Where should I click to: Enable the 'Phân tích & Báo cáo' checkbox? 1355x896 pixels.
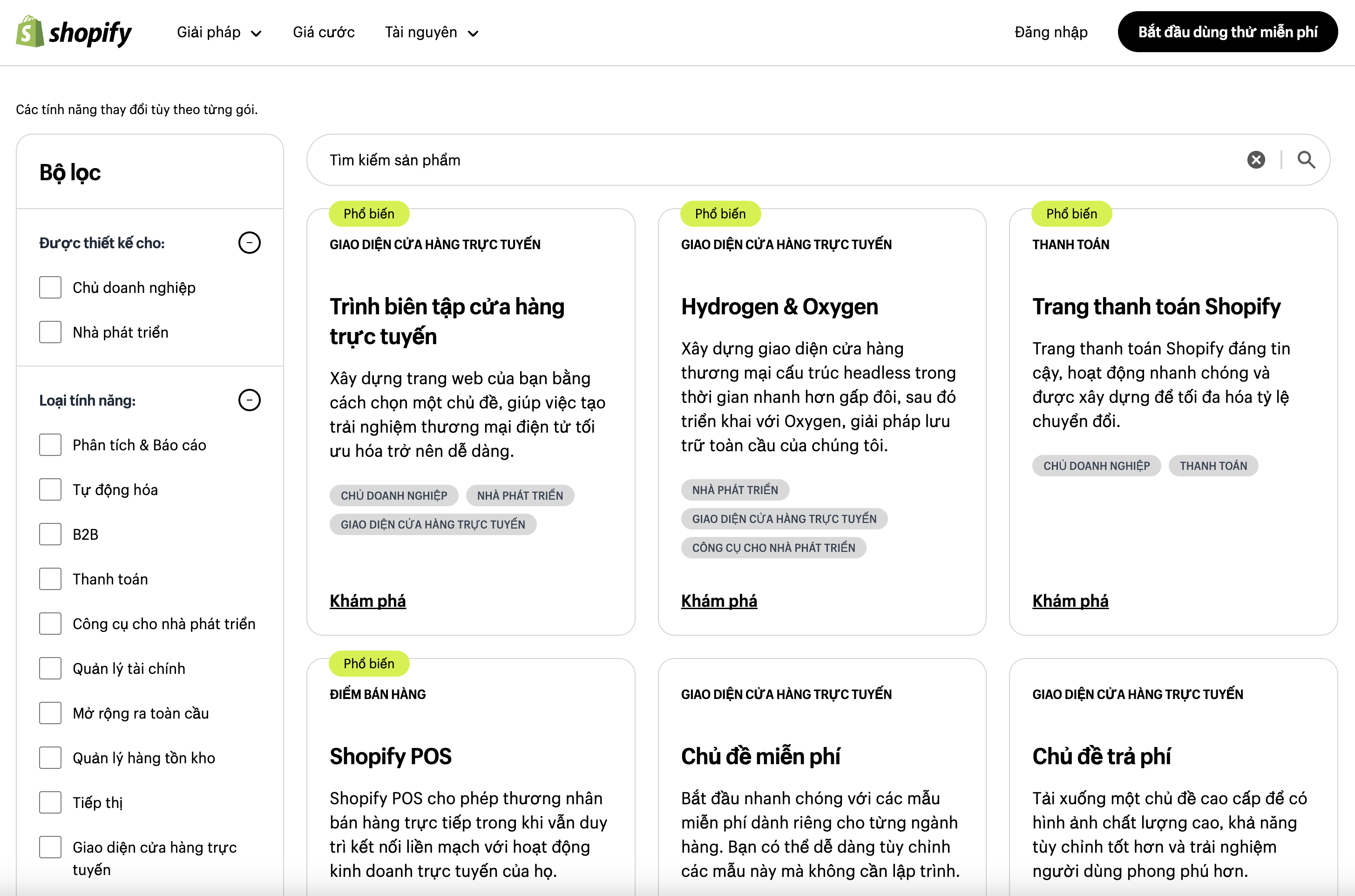50,445
